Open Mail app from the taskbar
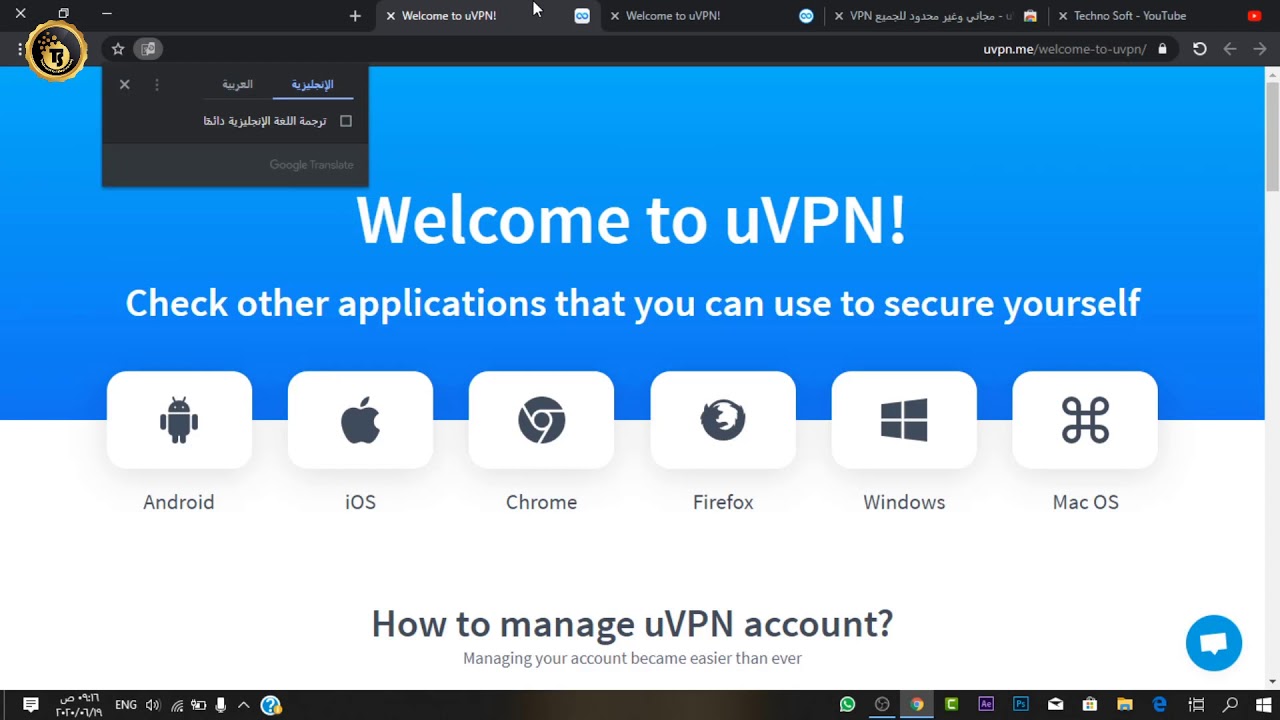 [x=1055, y=704]
